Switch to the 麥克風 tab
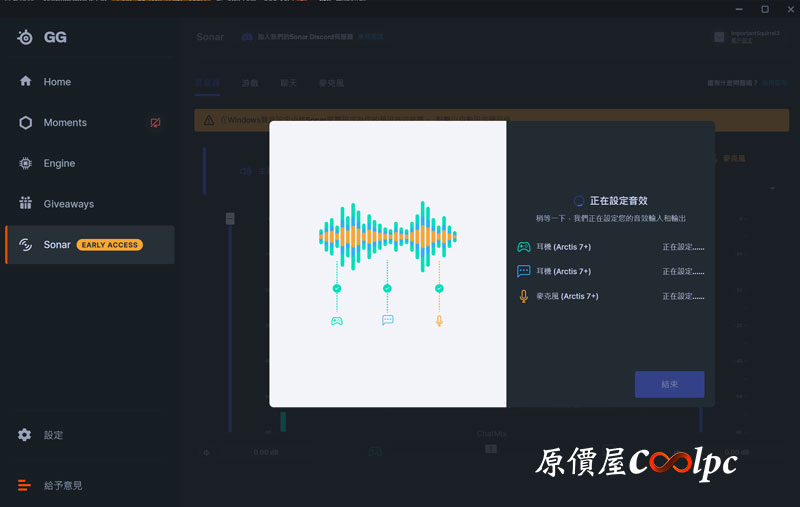The height and width of the screenshot is (507, 800). (331, 83)
